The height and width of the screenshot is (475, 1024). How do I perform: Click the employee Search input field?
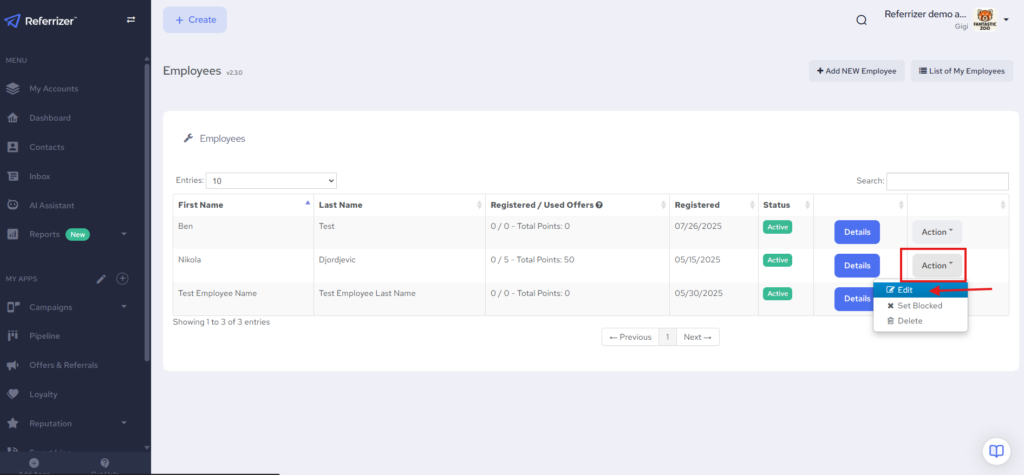(x=947, y=181)
